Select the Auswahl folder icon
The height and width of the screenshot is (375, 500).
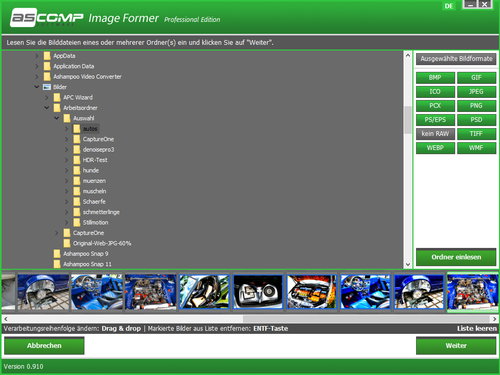(x=67, y=118)
